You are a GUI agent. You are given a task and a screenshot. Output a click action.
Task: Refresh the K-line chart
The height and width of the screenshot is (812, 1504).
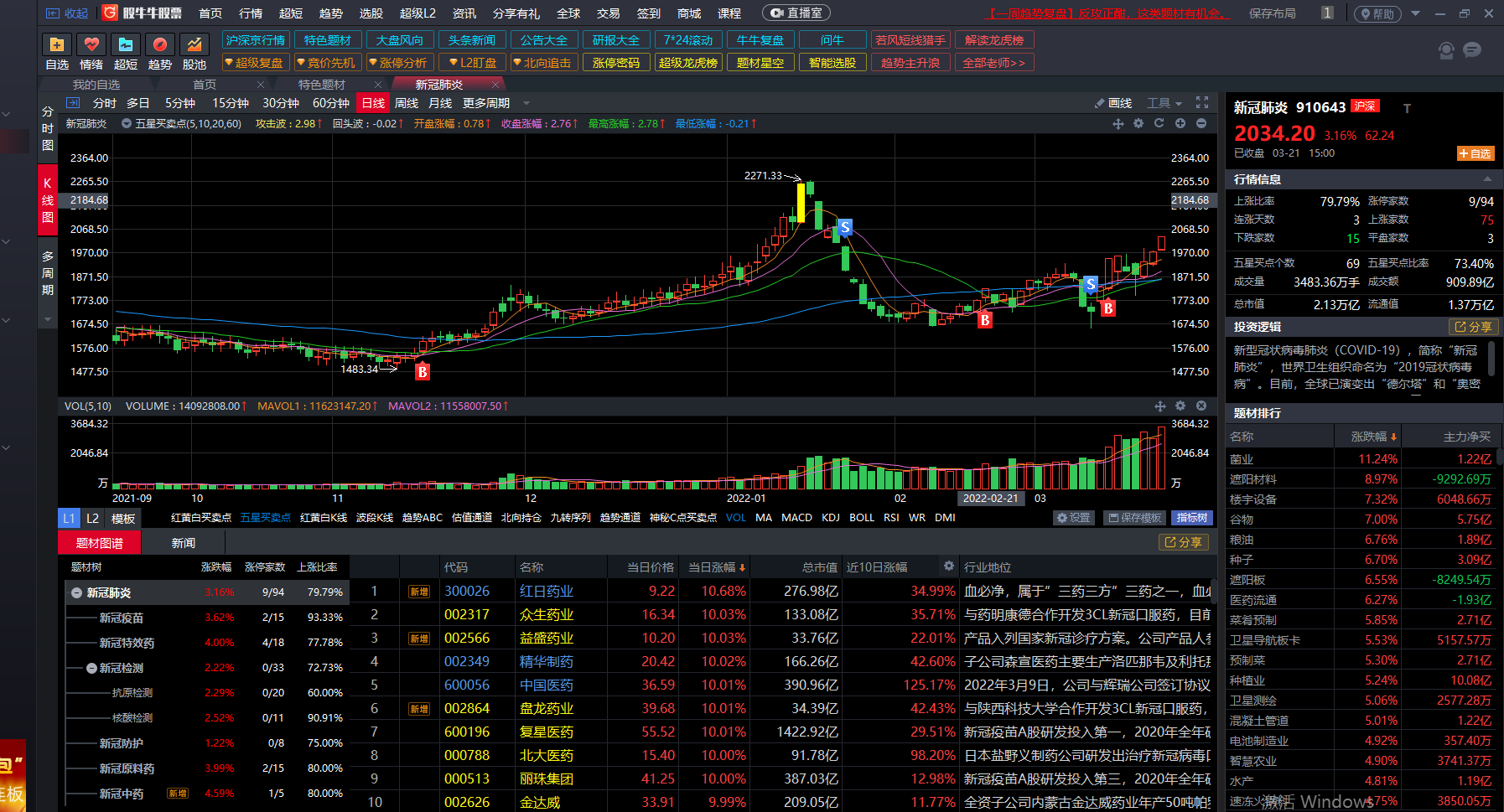tap(1159, 123)
